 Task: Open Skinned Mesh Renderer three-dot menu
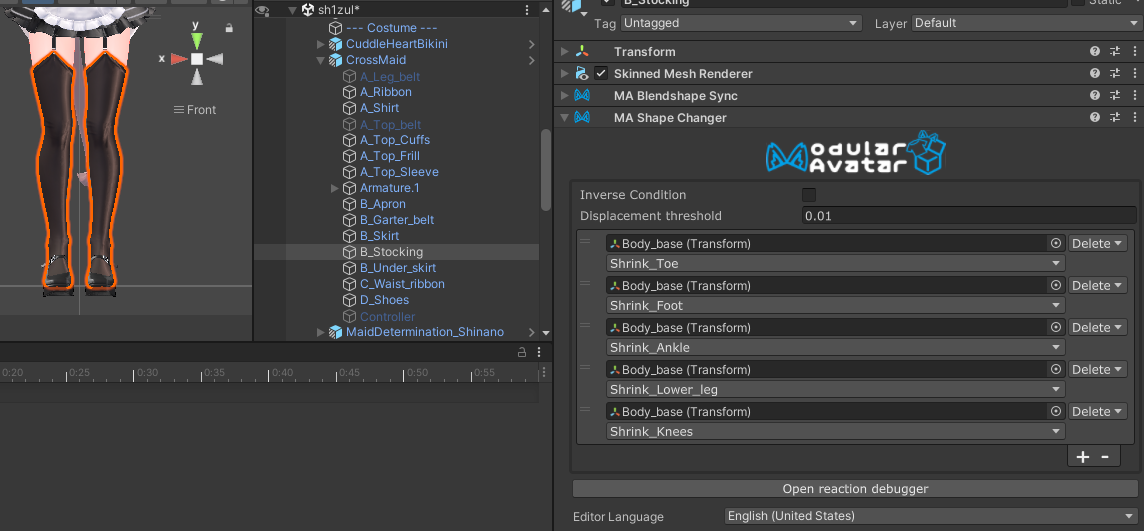pos(1134,74)
